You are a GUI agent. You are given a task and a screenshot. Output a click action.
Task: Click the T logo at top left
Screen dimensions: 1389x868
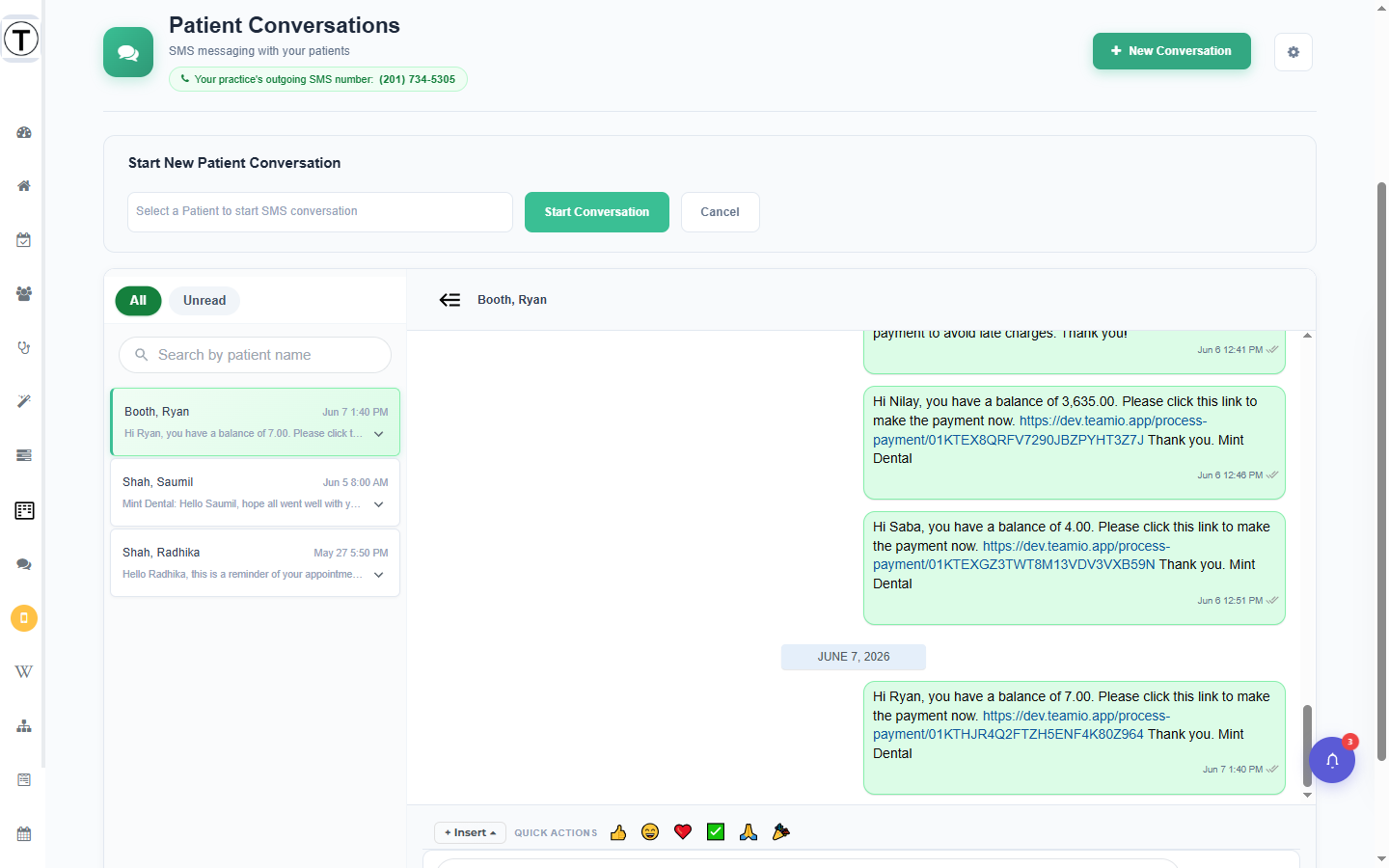(x=21, y=40)
